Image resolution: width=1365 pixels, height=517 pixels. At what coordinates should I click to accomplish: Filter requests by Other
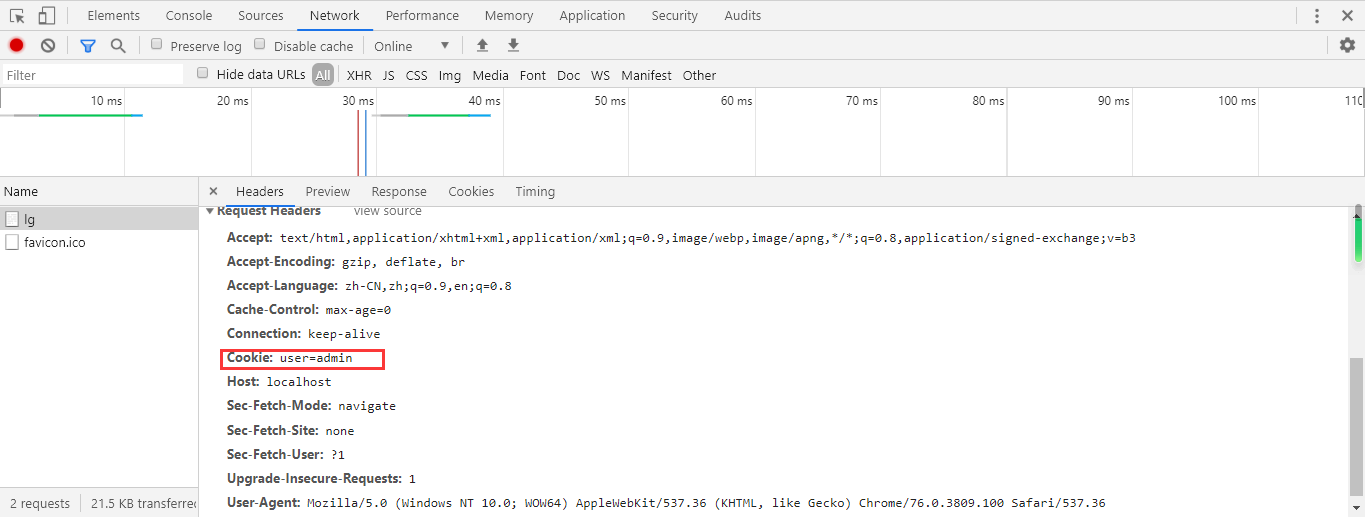[699, 75]
